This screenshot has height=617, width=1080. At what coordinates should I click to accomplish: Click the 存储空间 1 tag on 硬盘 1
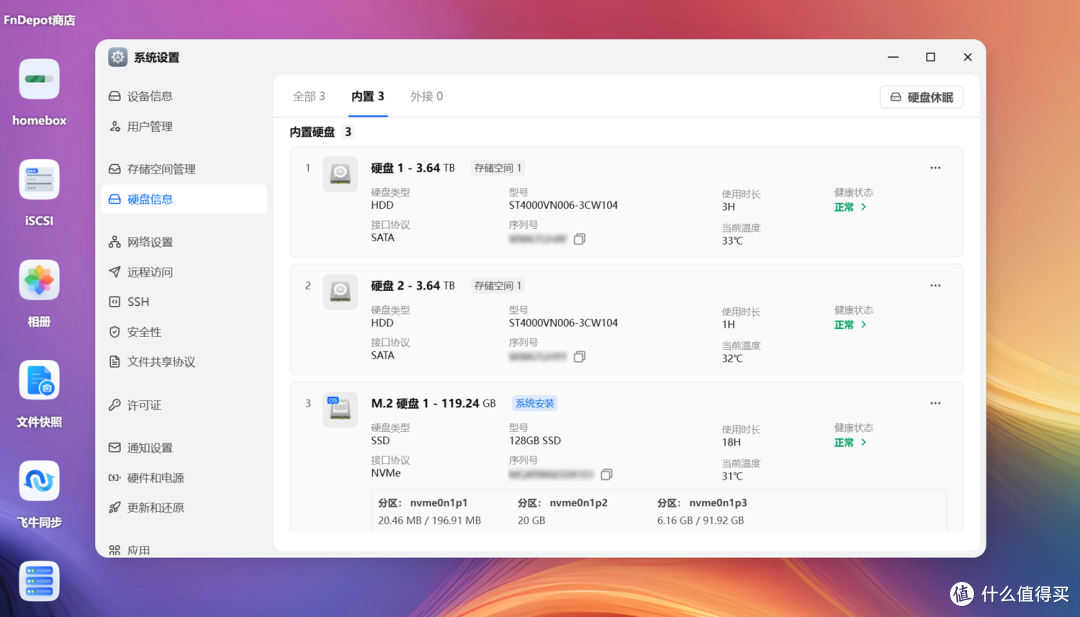(x=497, y=168)
